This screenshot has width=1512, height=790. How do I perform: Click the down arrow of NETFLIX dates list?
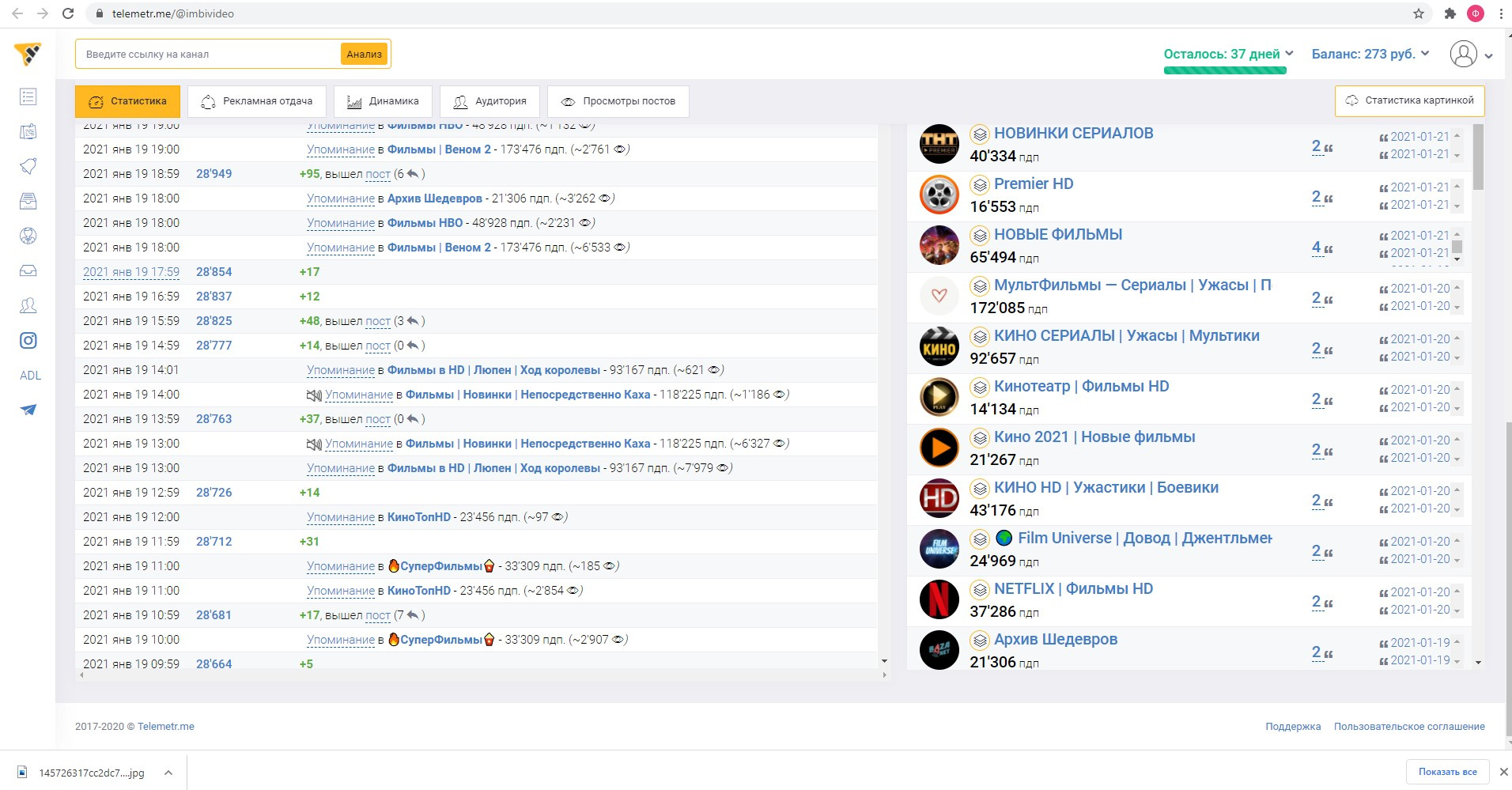(1457, 611)
